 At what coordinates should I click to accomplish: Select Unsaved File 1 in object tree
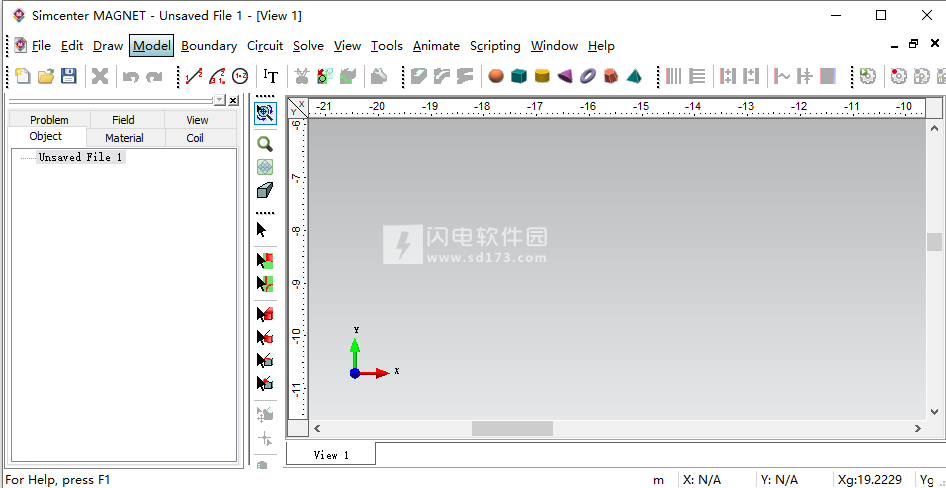[81, 157]
